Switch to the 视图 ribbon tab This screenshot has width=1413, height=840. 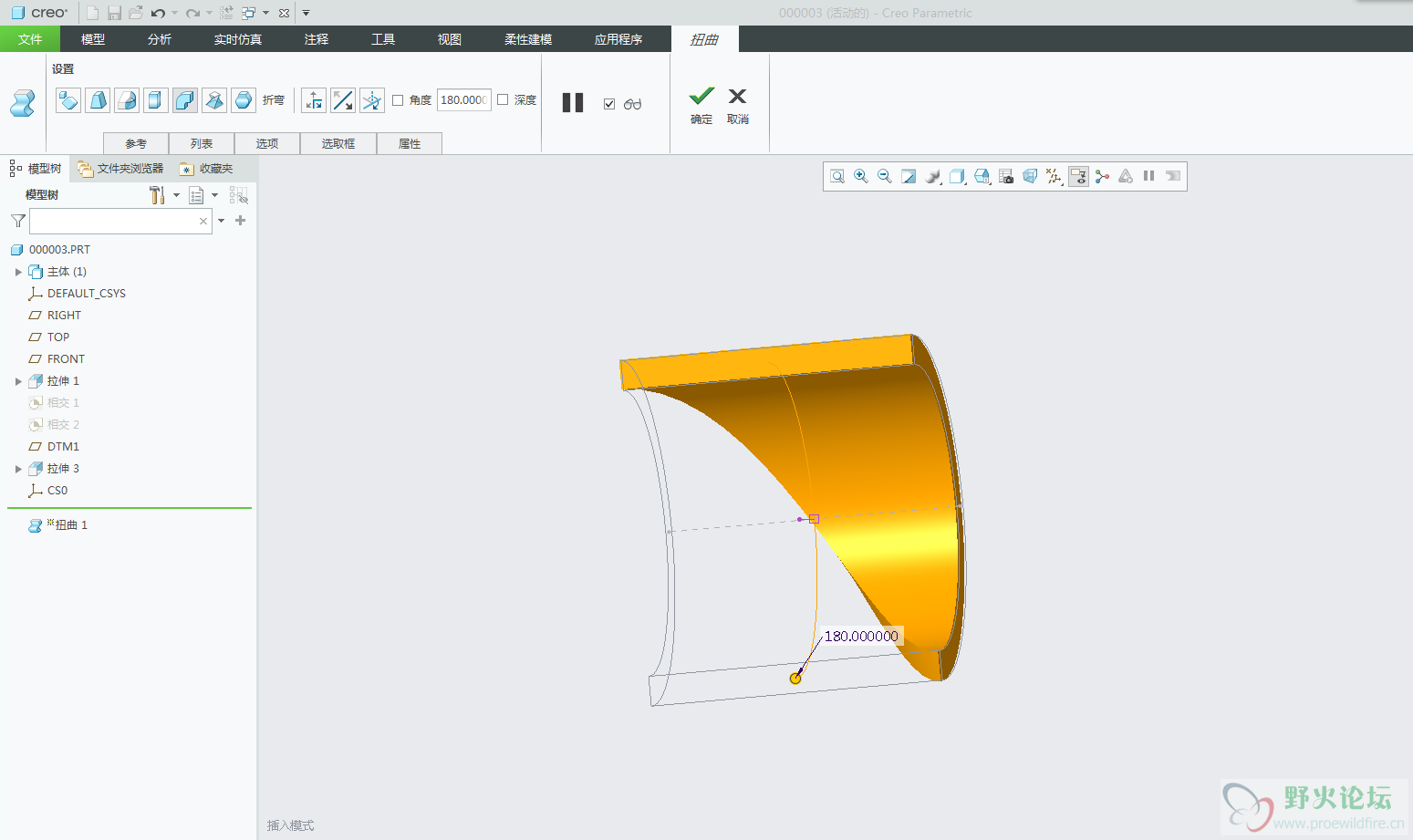(450, 39)
